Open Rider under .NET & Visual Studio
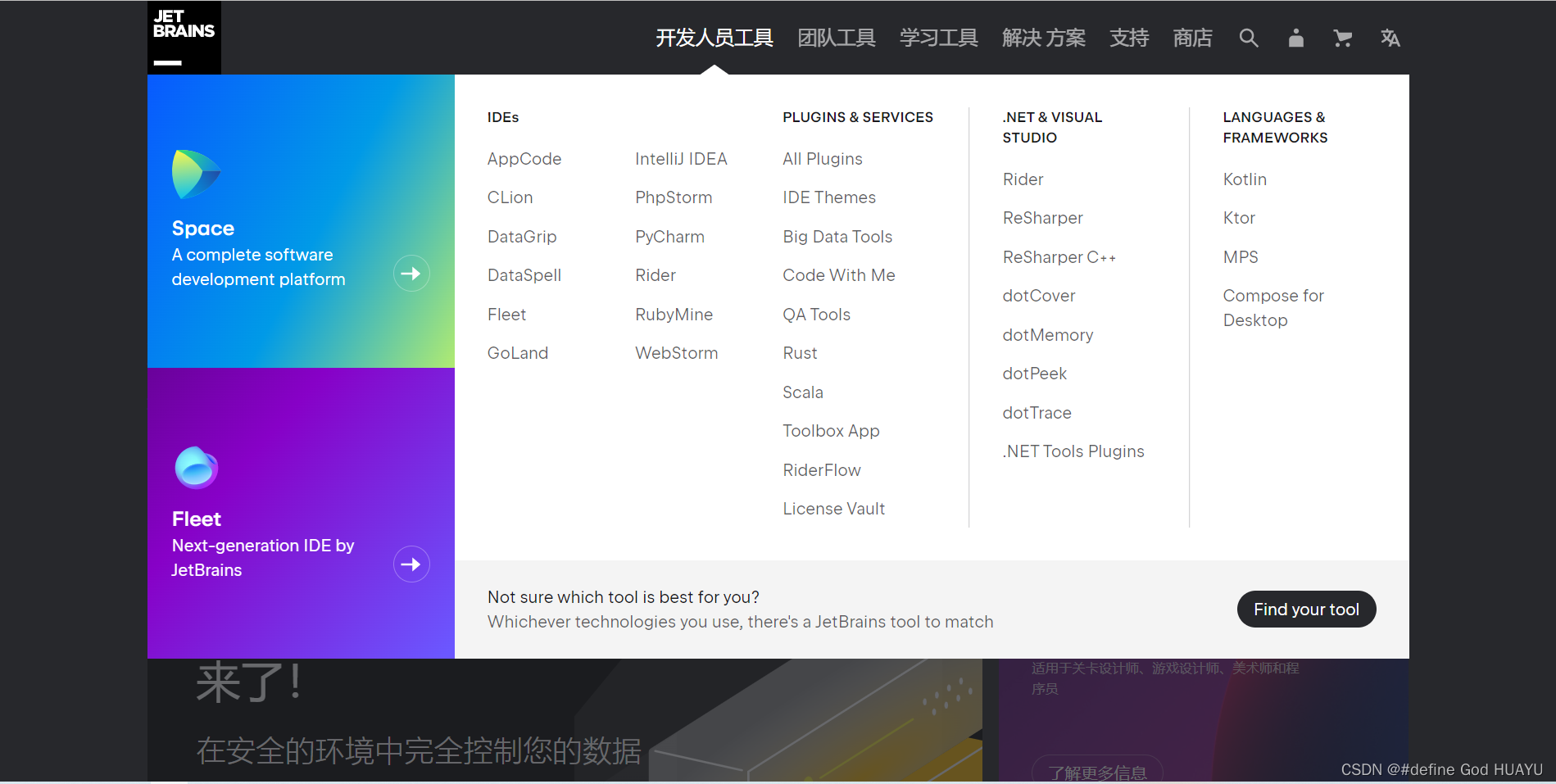The width and height of the screenshot is (1556, 784). [1023, 179]
